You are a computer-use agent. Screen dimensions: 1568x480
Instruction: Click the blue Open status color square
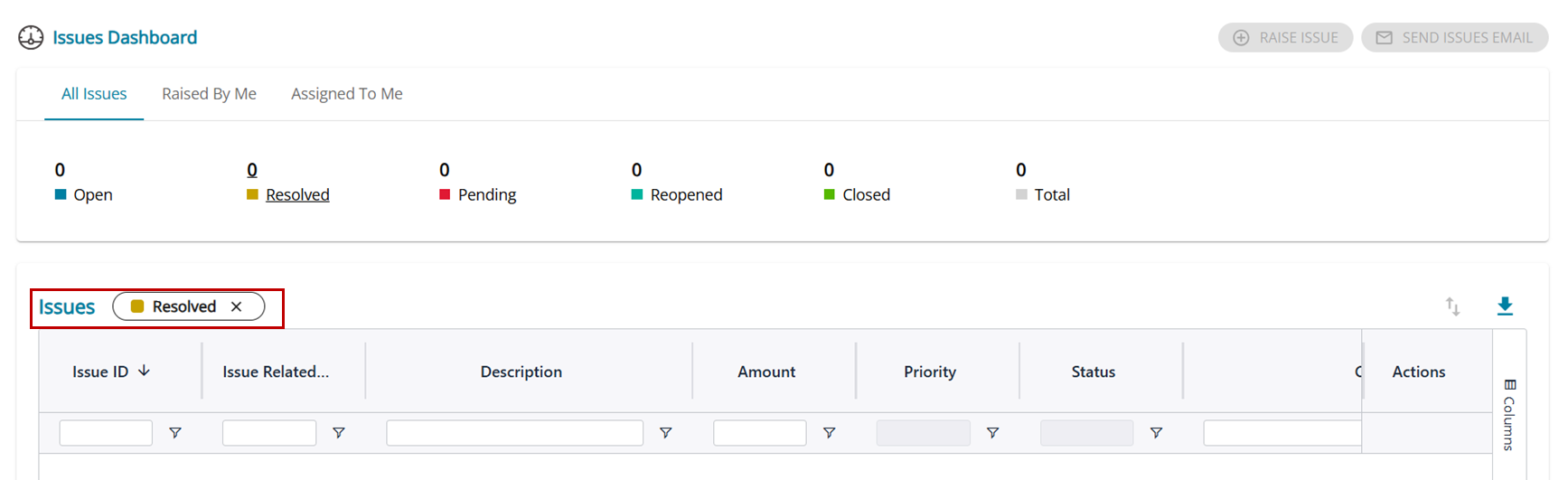tap(61, 194)
